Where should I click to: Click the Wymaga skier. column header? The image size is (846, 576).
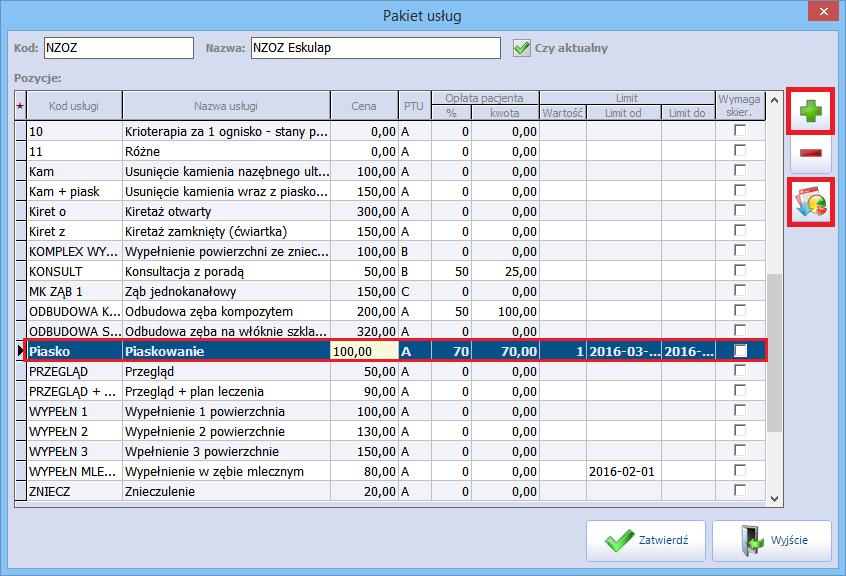[740, 106]
